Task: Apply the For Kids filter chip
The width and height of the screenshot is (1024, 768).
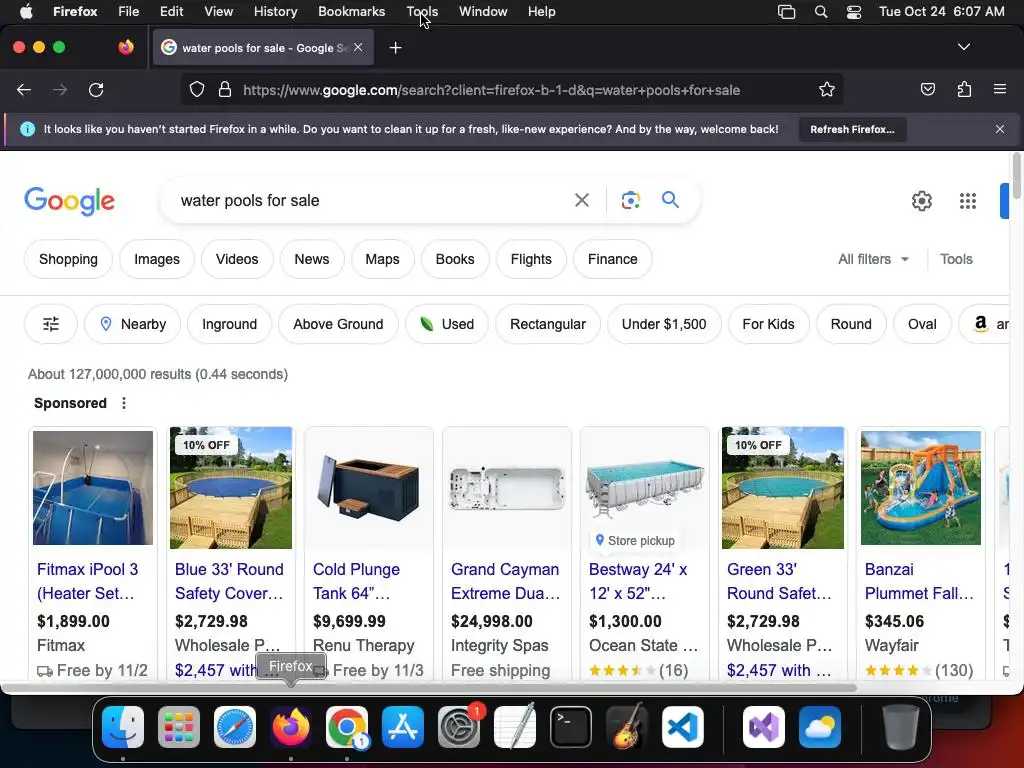Action: [768, 324]
